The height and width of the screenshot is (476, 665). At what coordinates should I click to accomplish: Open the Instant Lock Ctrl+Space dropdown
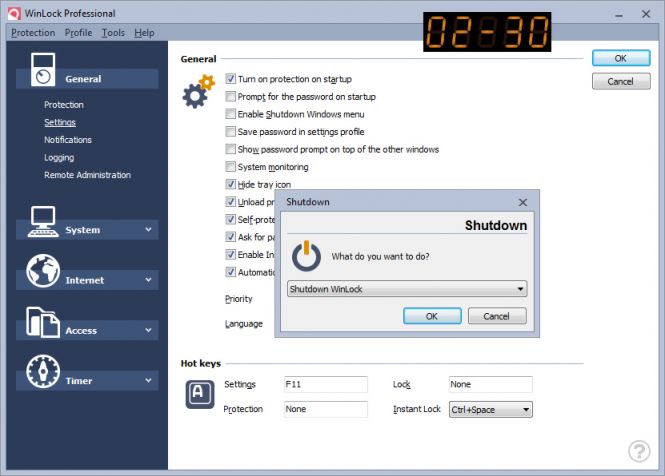(491, 409)
